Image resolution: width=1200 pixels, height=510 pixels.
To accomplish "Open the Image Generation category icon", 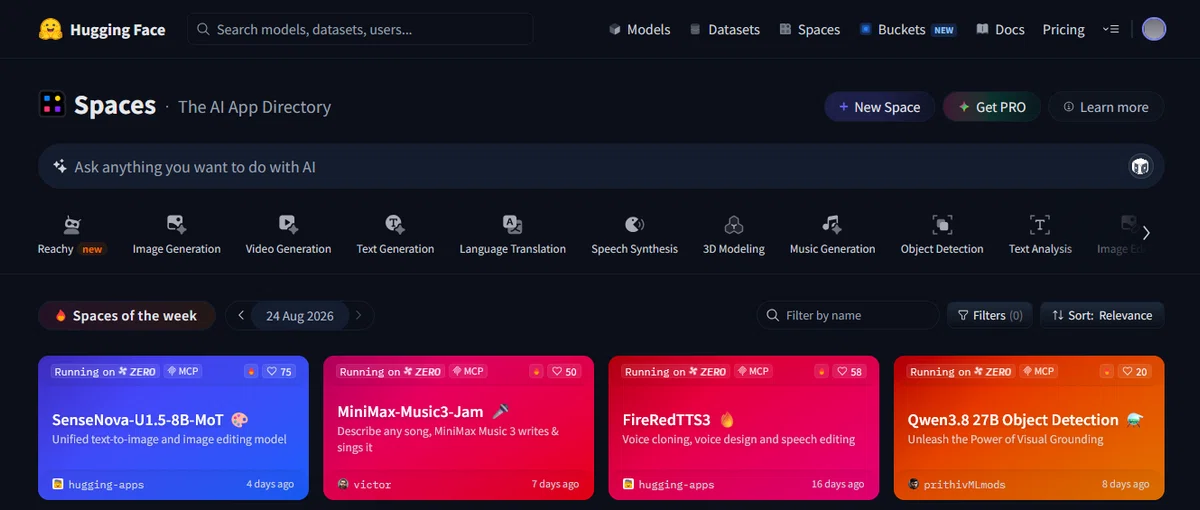I will [x=177, y=225].
